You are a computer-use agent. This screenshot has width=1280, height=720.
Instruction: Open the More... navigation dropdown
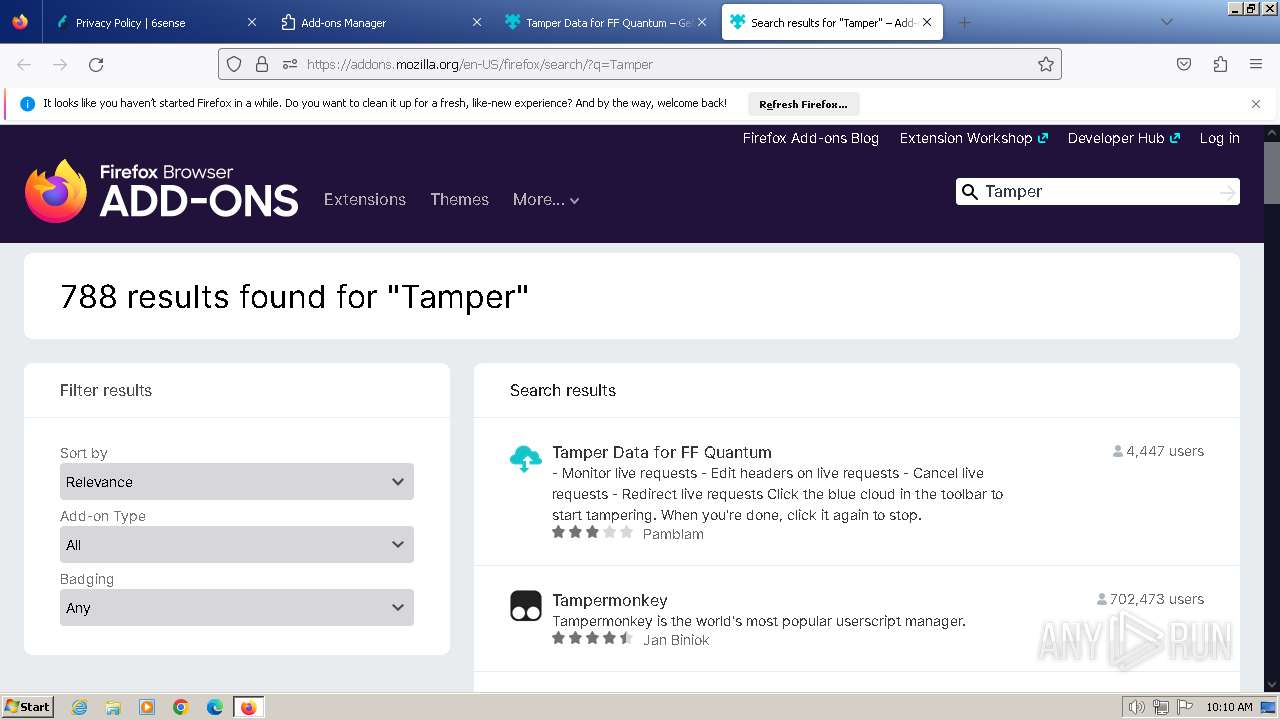coord(546,200)
